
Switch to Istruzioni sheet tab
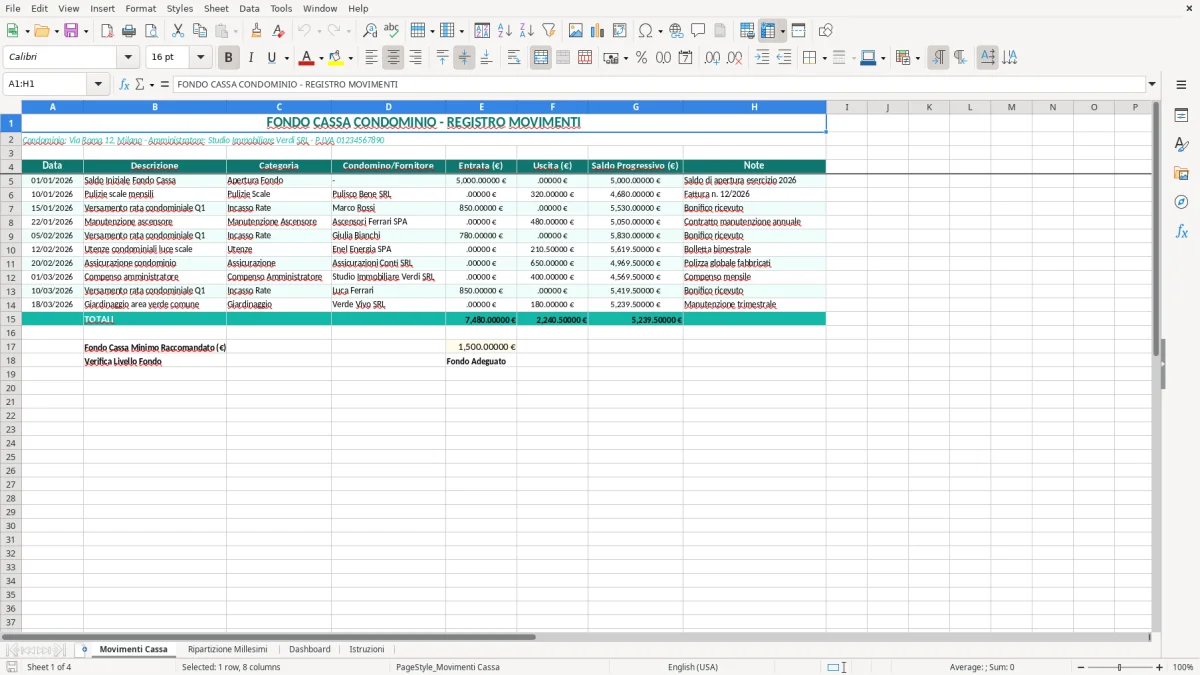(367, 649)
